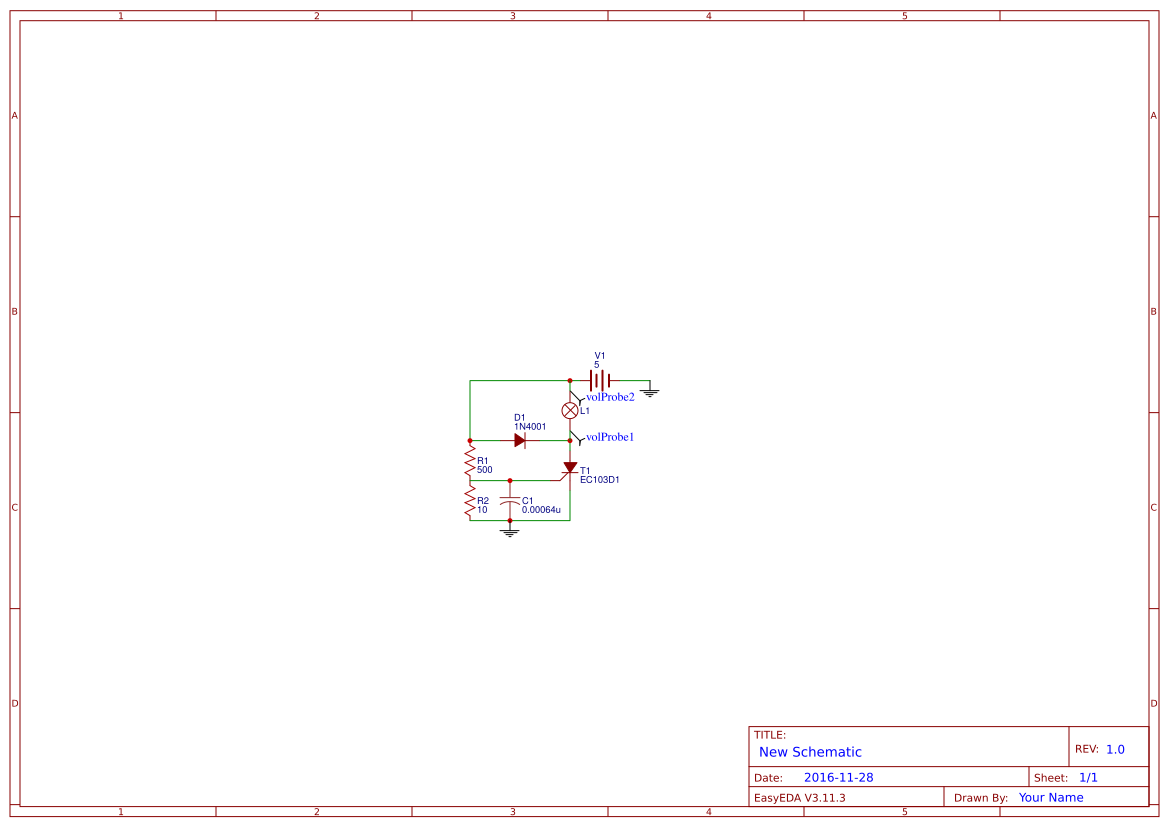
Task: Click the '2016-11-28' date value
Action: 839,777
